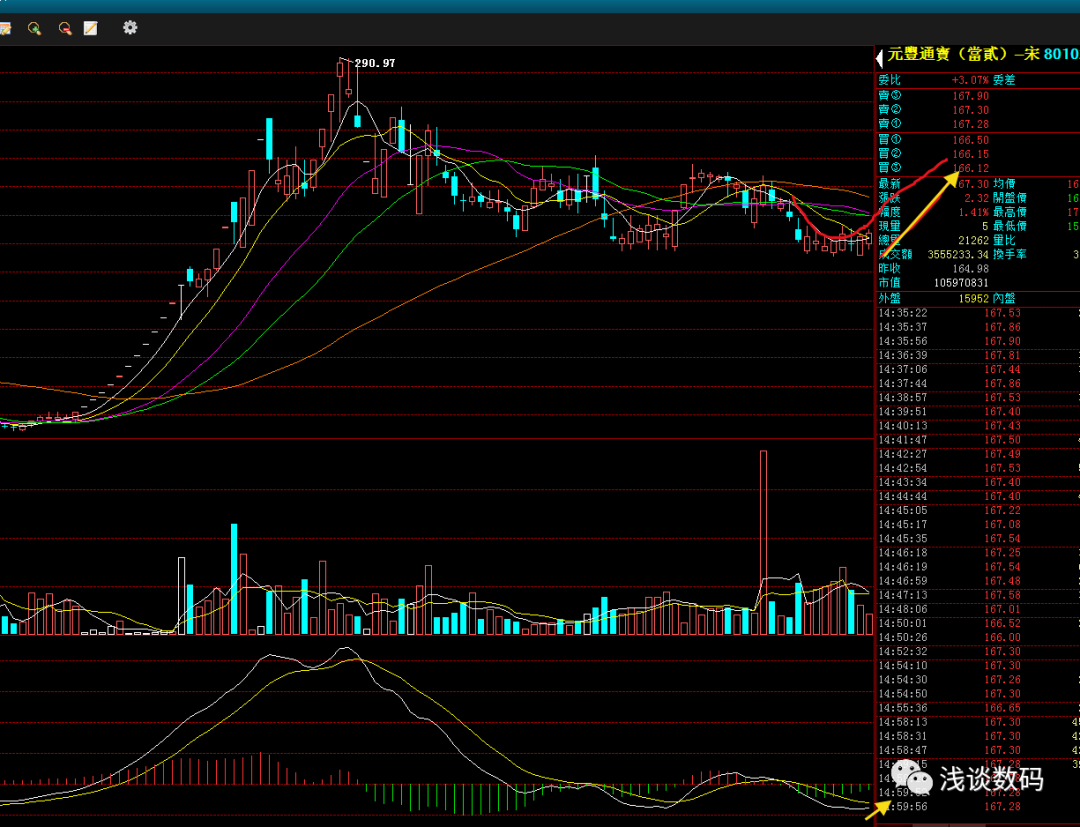Select sell level 1 price 167.28
The width and height of the screenshot is (1080, 827).
point(970,124)
